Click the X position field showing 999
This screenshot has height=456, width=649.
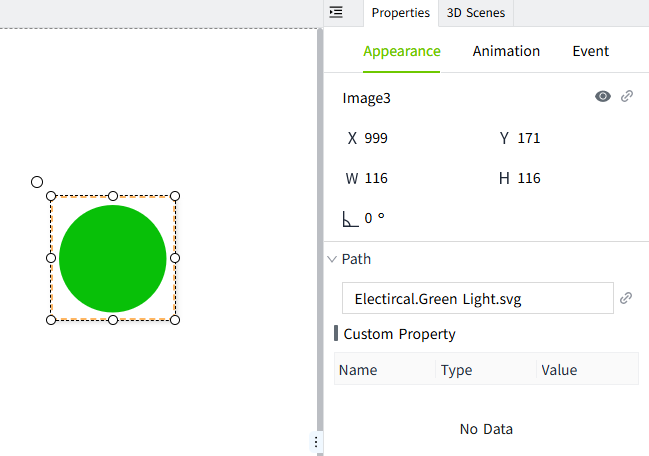pos(376,138)
